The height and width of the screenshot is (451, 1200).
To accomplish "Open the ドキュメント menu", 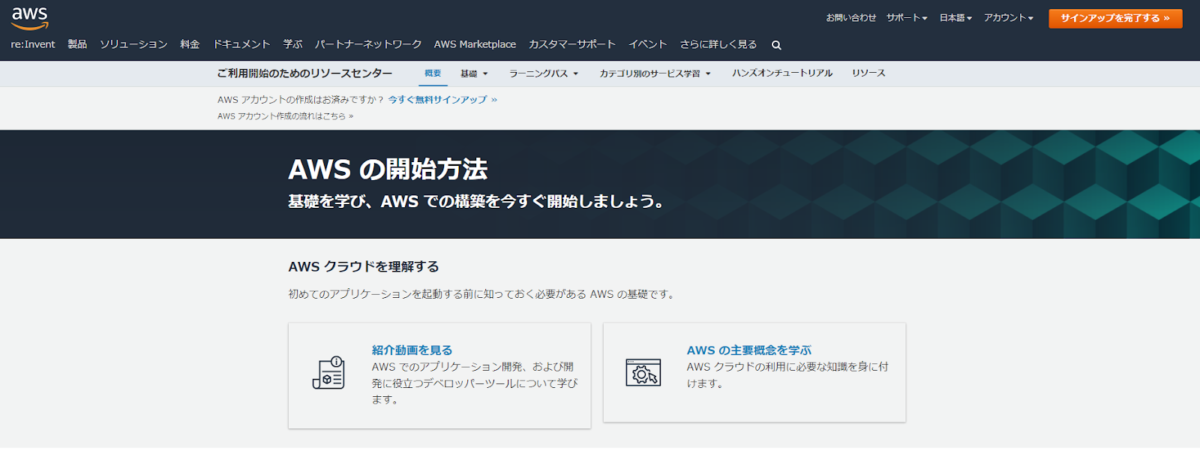I will click(242, 45).
